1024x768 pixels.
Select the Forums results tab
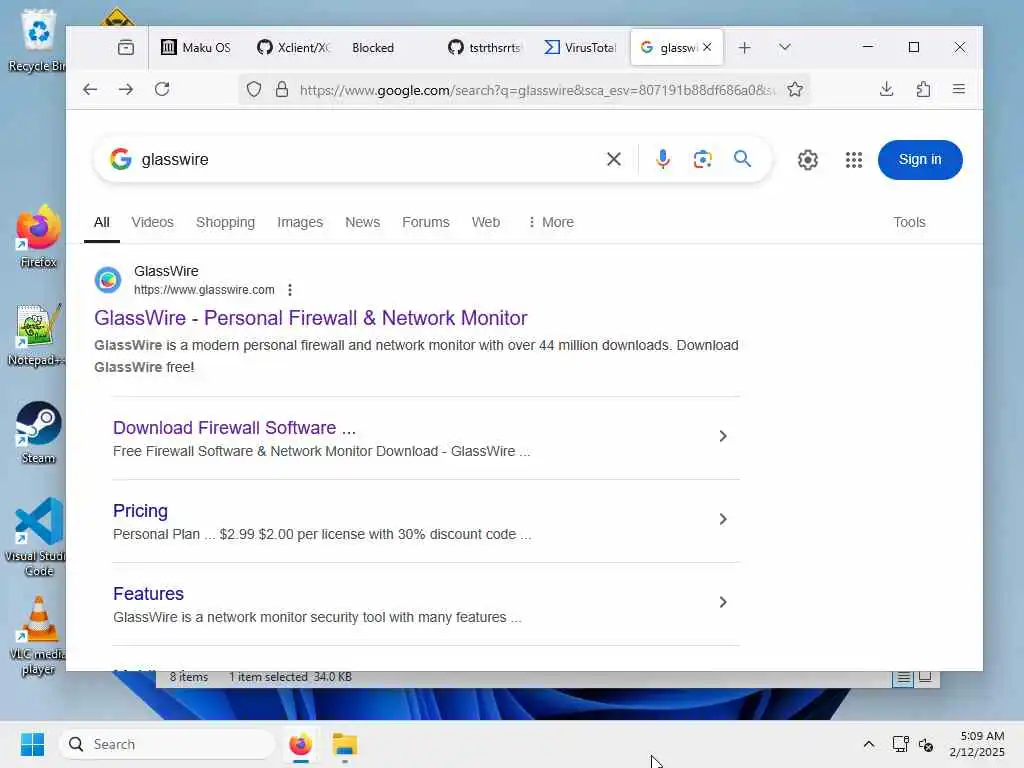(x=426, y=222)
